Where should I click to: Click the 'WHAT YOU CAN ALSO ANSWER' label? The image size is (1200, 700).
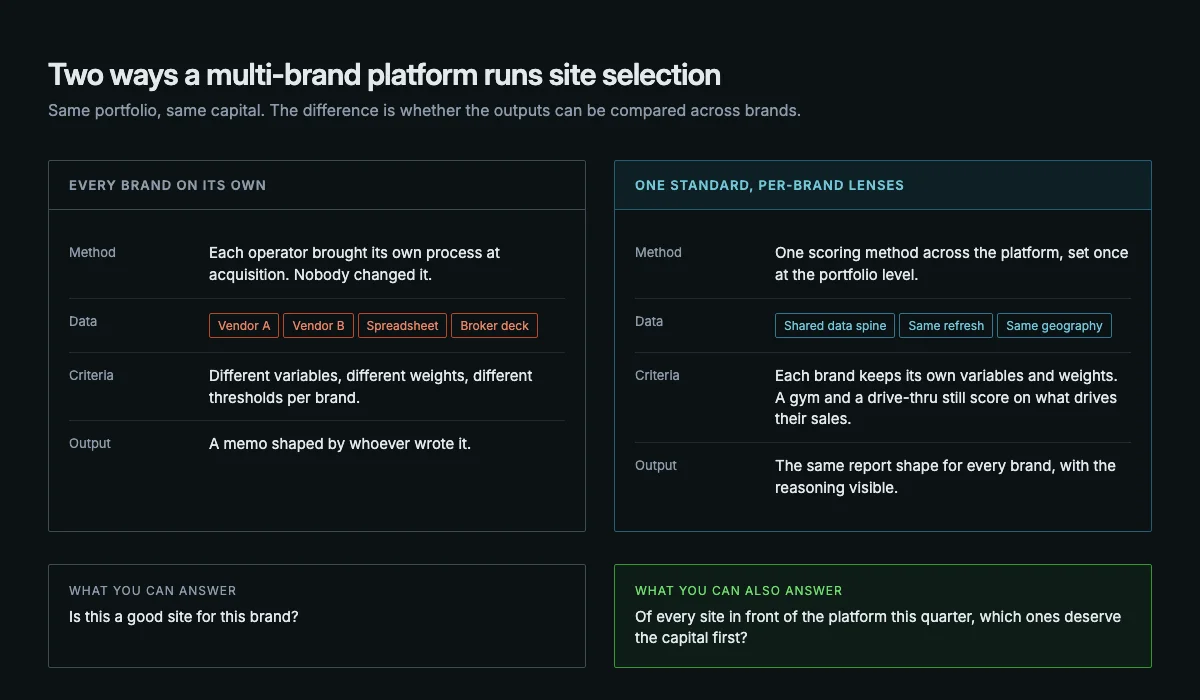(738, 591)
